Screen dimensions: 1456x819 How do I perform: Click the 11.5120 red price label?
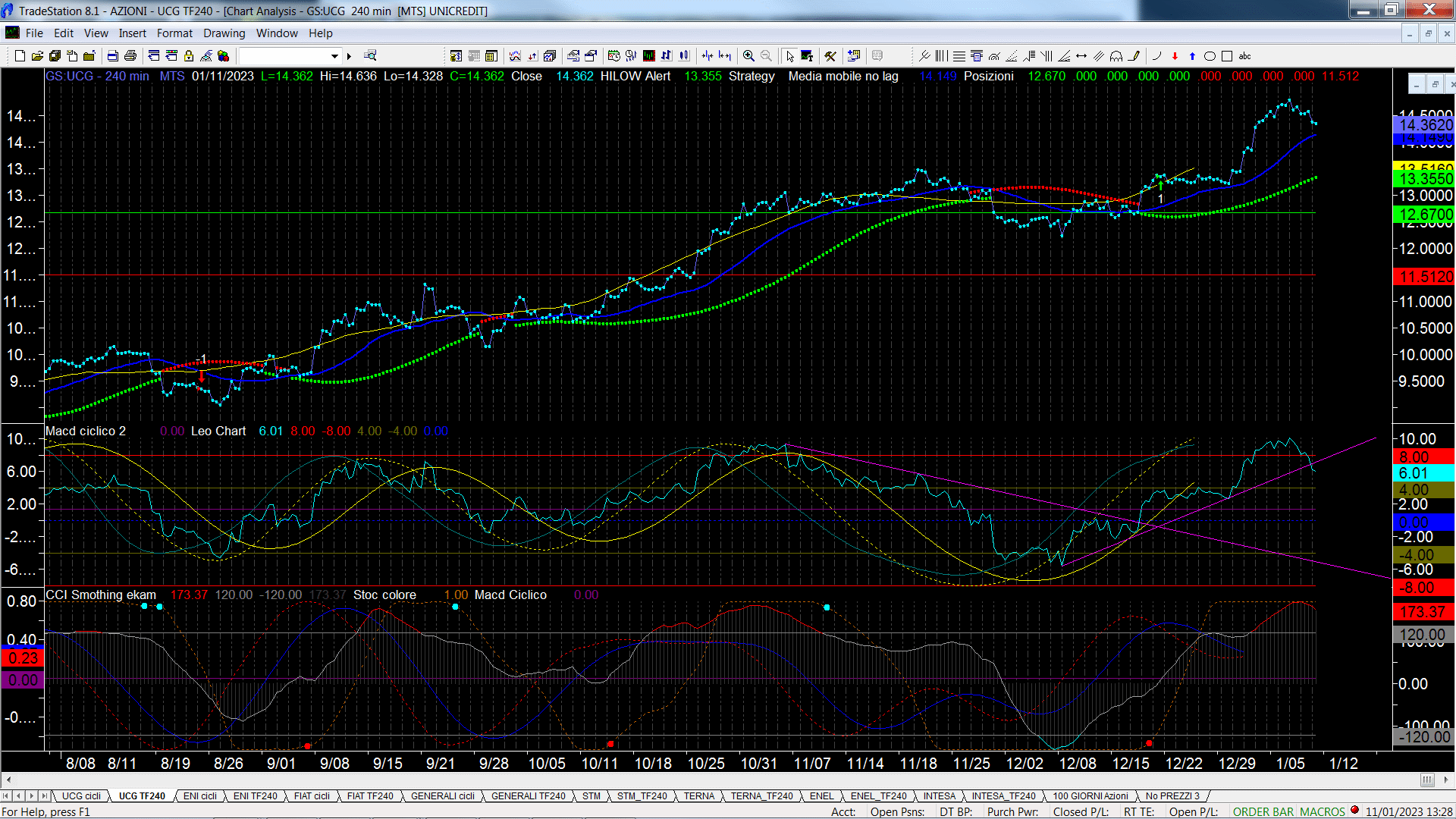(x=1424, y=277)
